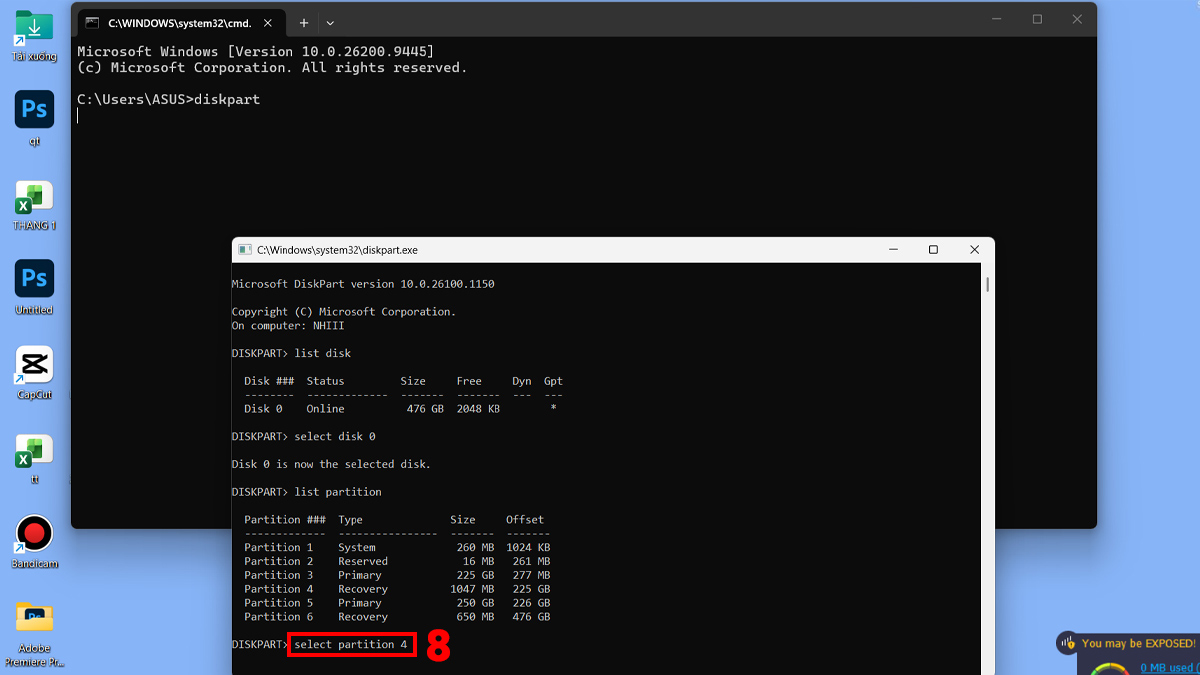Click the '0 MB used' link
Screen dimensions: 1200x675
1168,668
